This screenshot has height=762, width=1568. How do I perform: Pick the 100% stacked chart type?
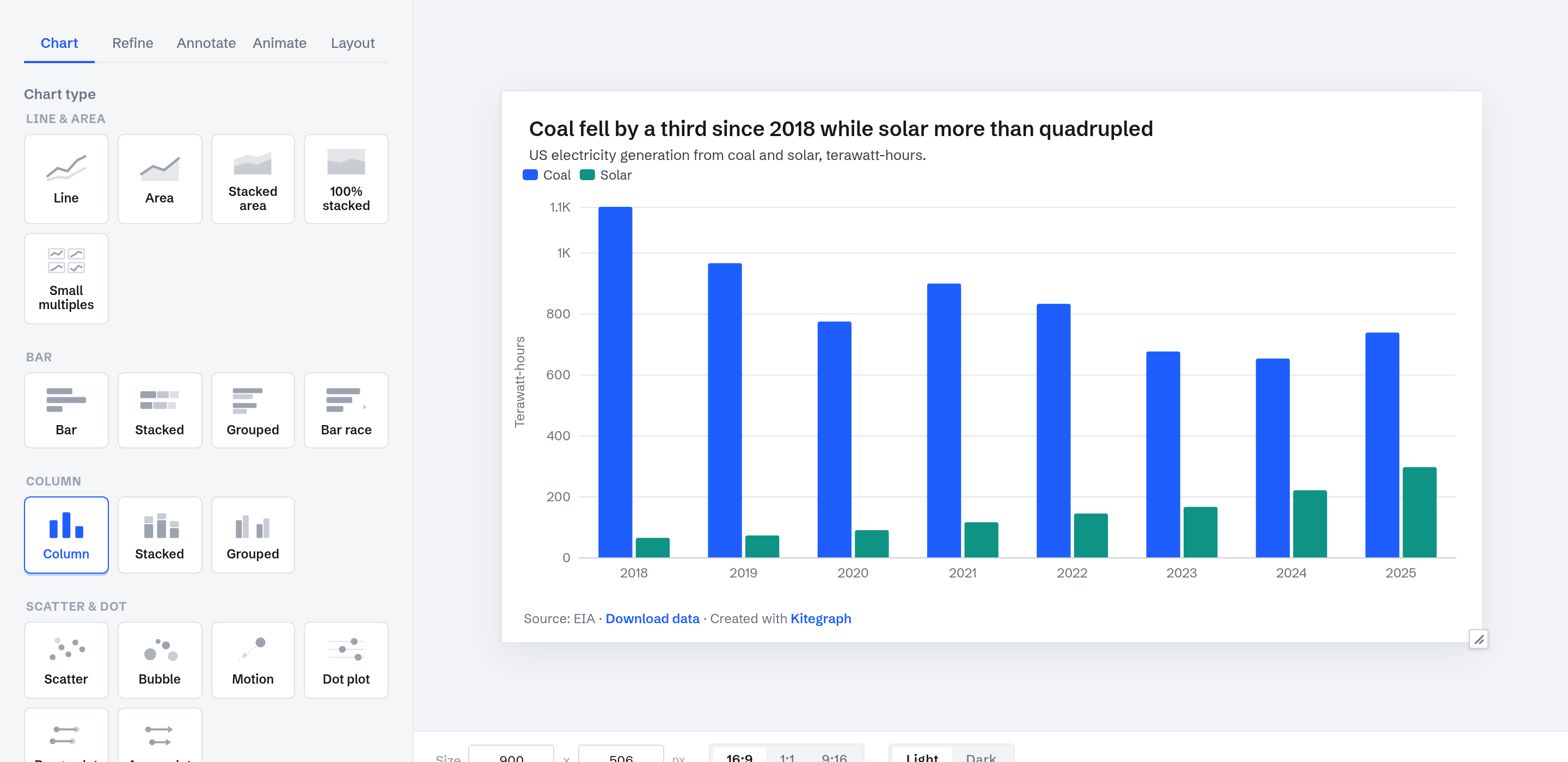click(346, 179)
